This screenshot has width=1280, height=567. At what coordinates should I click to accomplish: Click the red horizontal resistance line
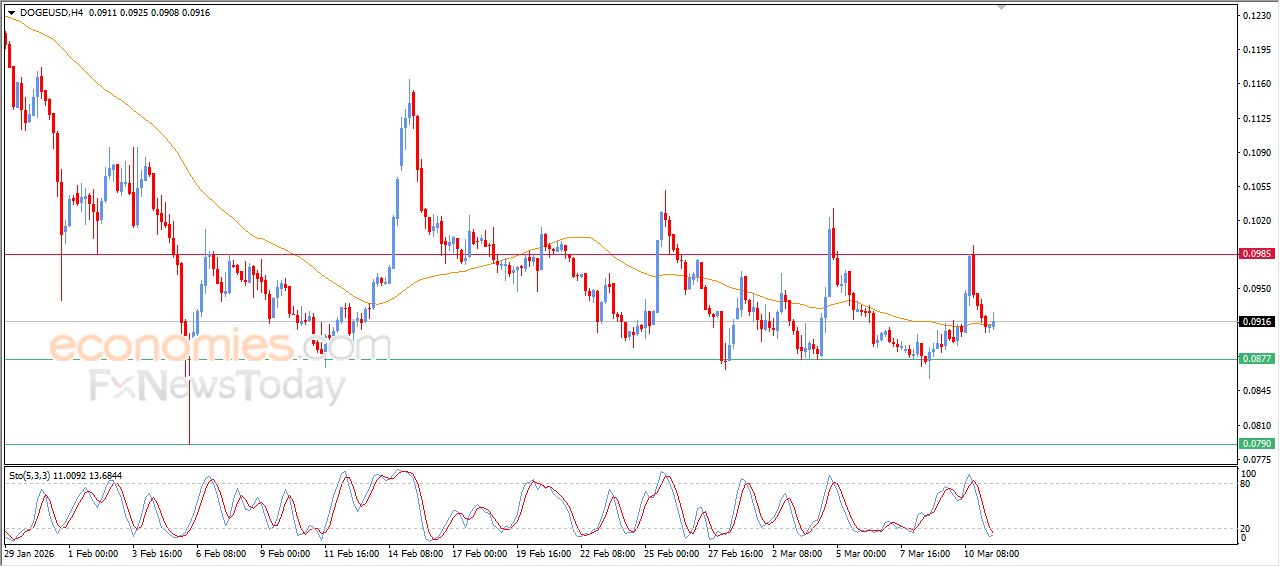tap(600, 254)
